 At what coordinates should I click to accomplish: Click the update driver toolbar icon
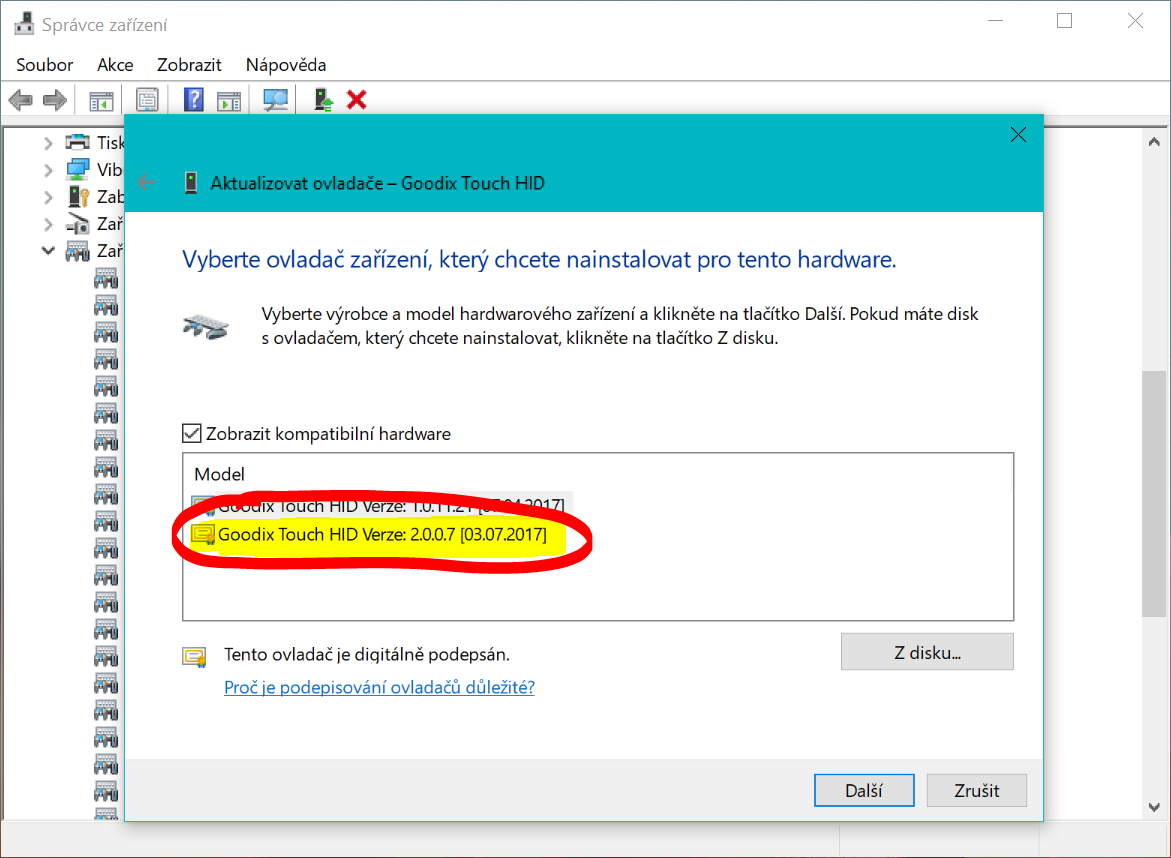pyautogui.click(x=323, y=100)
